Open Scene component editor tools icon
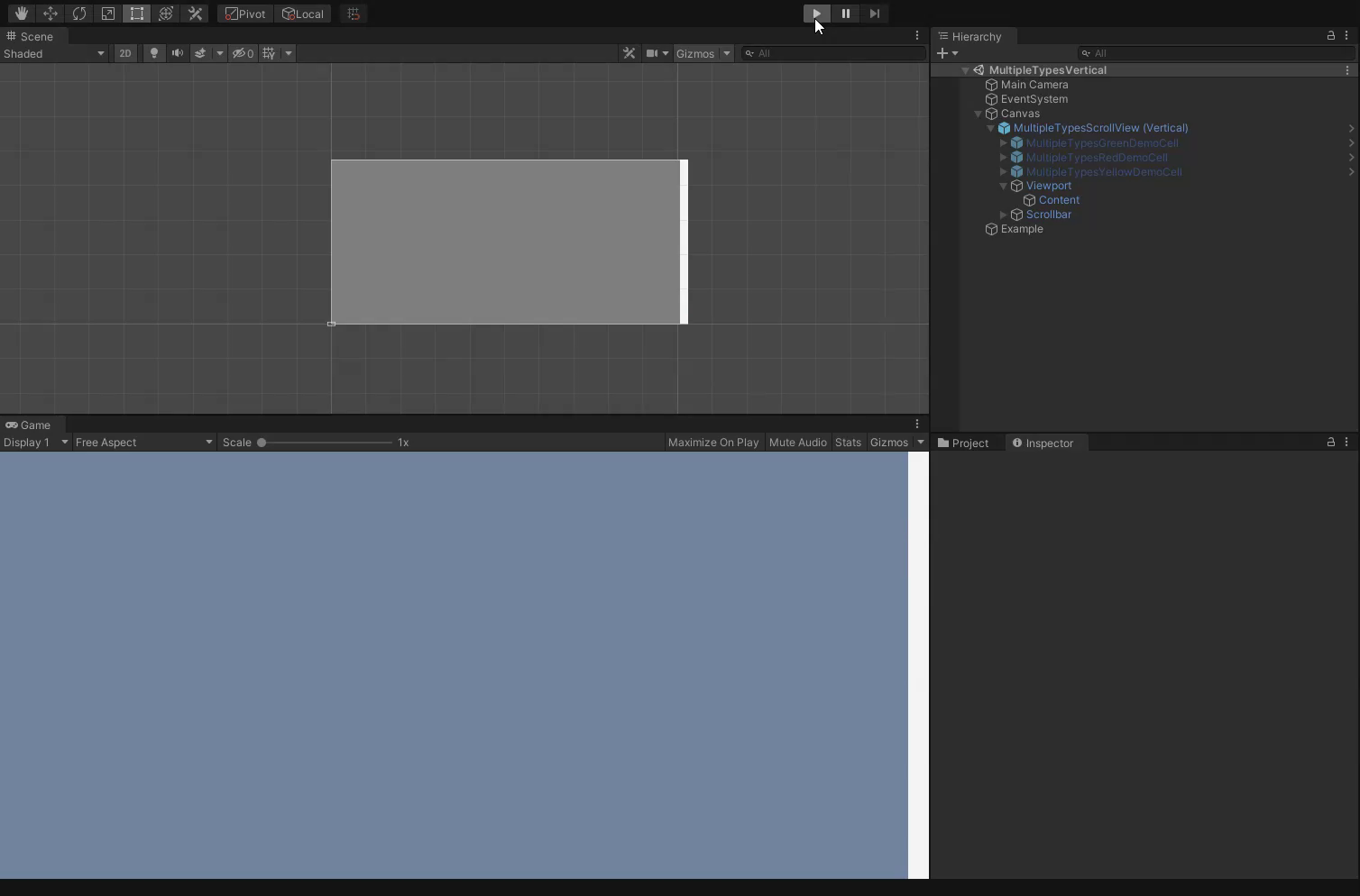Image resolution: width=1360 pixels, height=896 pixels. [x=629, y=53]
